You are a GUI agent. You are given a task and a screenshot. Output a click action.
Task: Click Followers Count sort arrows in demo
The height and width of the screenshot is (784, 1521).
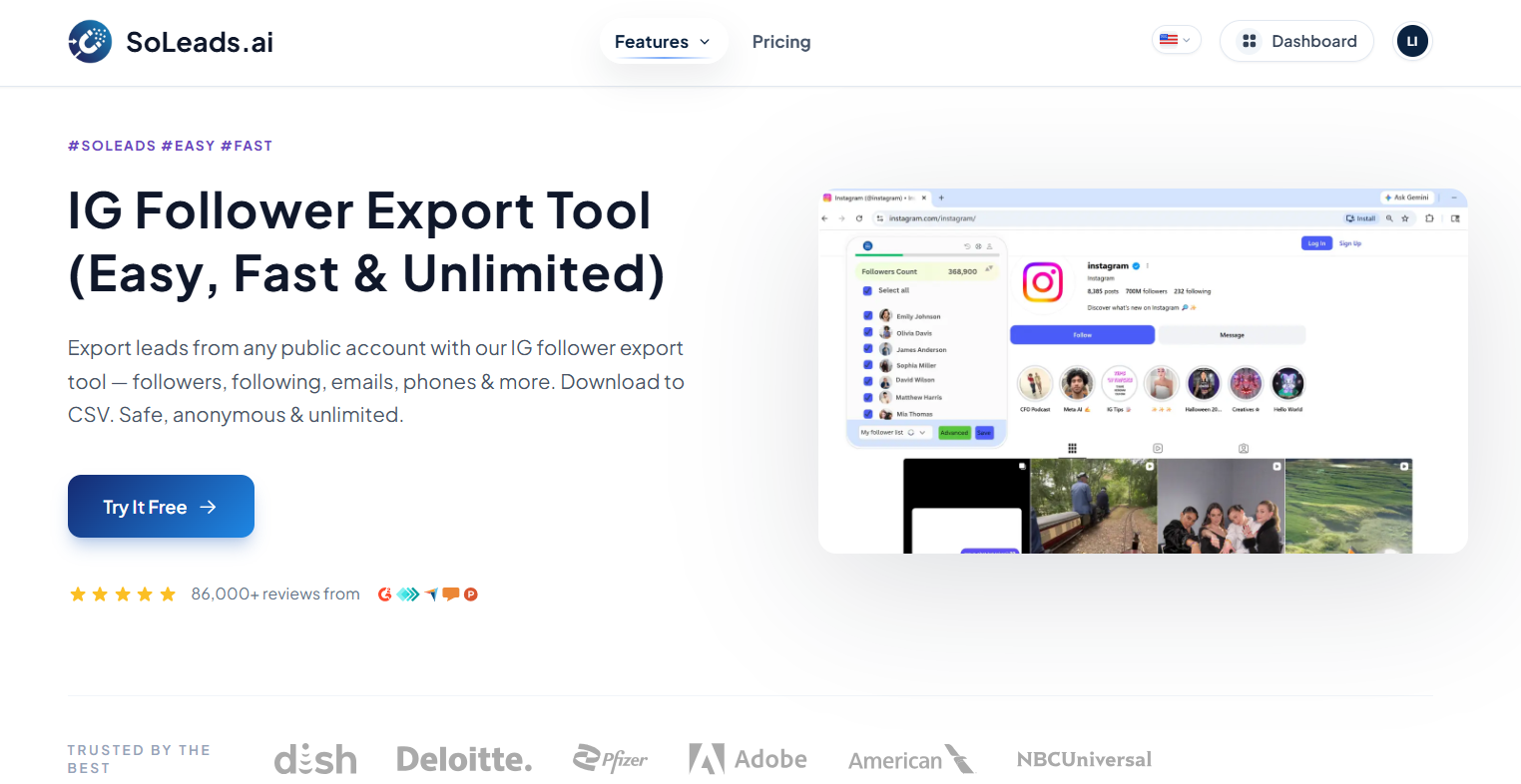[x=989, y=269]
